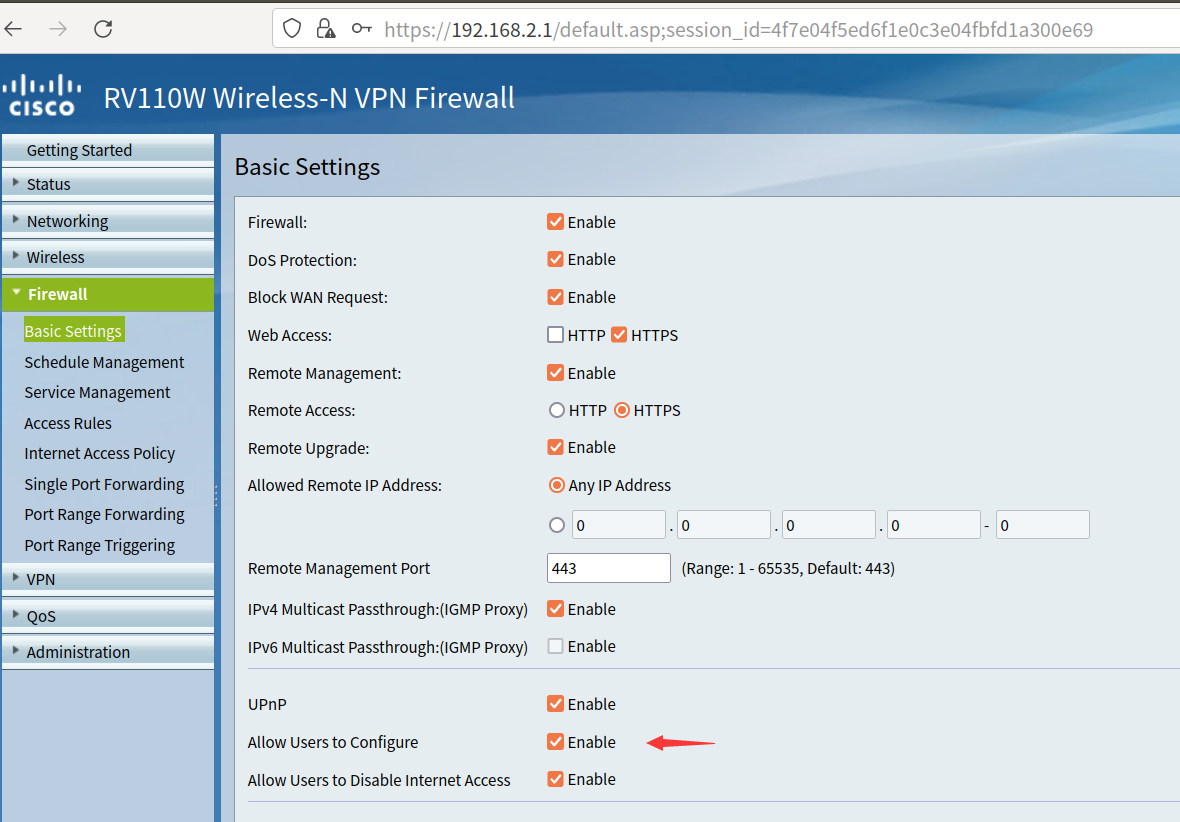The height and width of the screenshot is (822, 1180).
Task: Click the sidebar resize handle dots
Action: coord(216,495)
